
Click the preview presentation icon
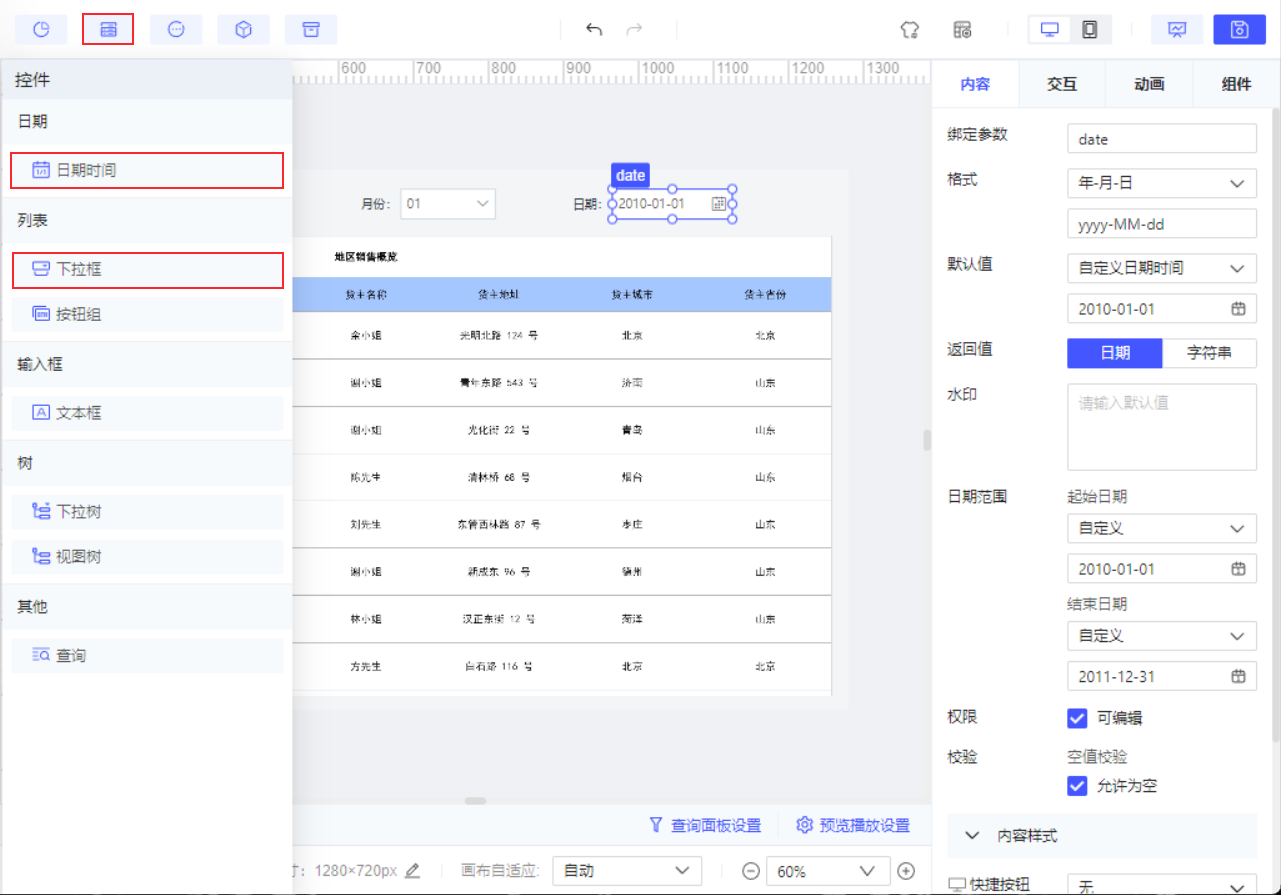[1177, 29]
